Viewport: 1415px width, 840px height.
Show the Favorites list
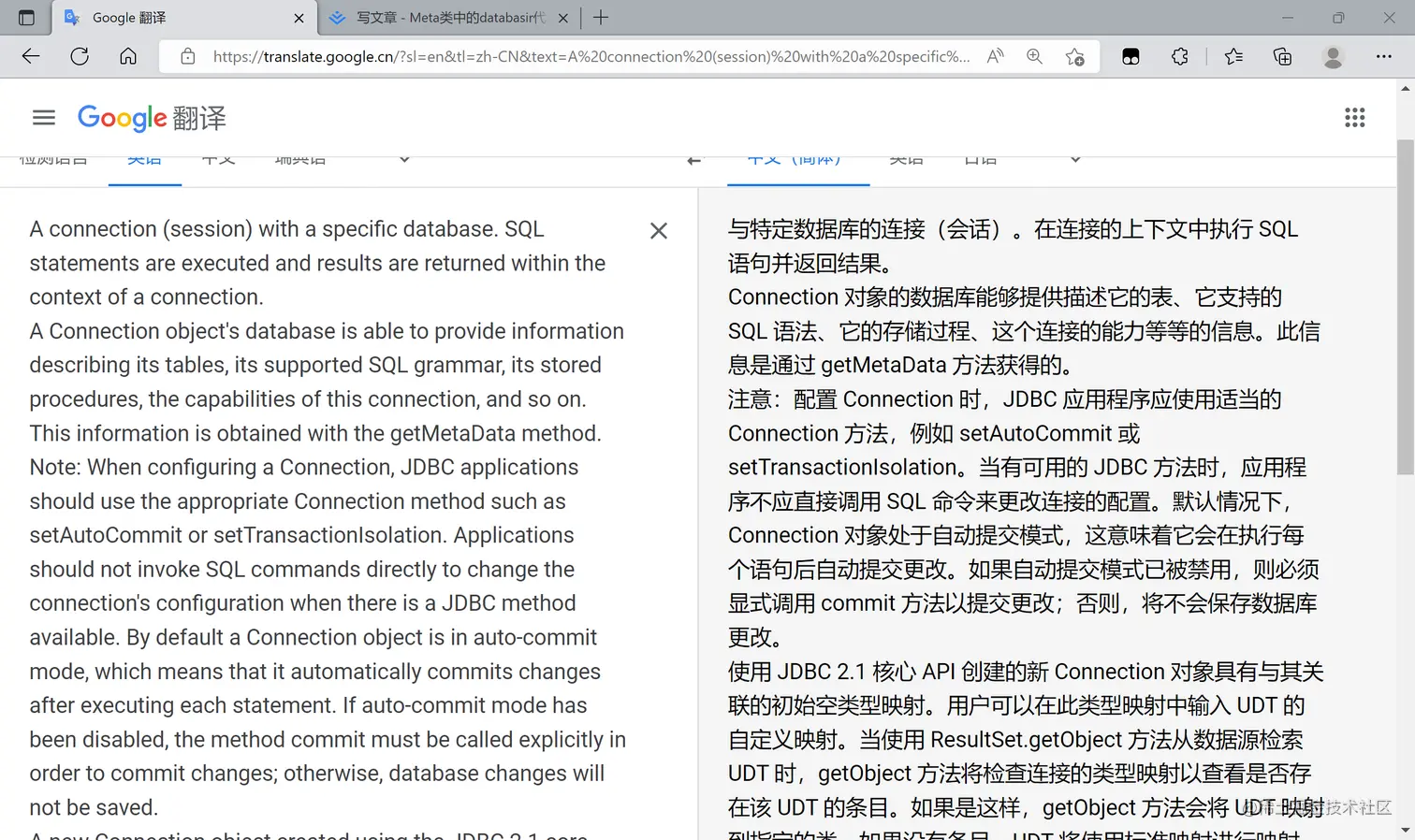pyautogui.click(x=1234, y=56)
